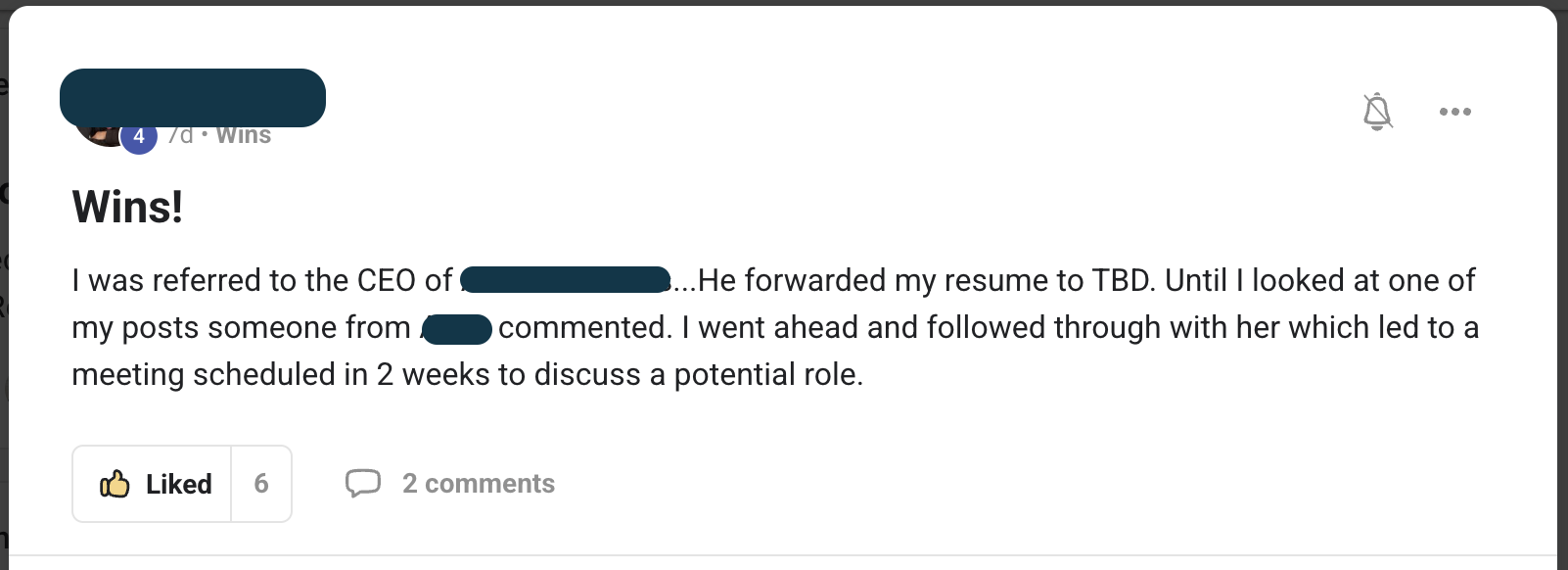The height and width of the screenshot is (570, 1568).
Task: Open the Wins category next to timestamp
Action: 244,136
